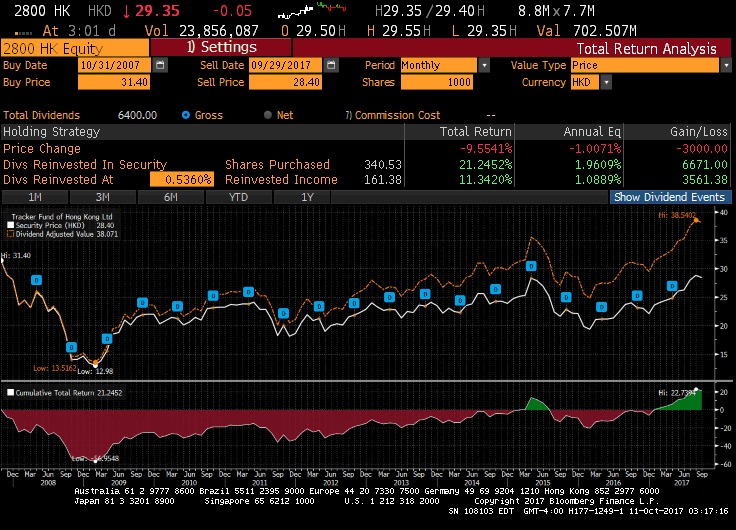Click the Buy Price field 31.40
The width and height of the screenshot is (736, 530).
coord(114,83)
